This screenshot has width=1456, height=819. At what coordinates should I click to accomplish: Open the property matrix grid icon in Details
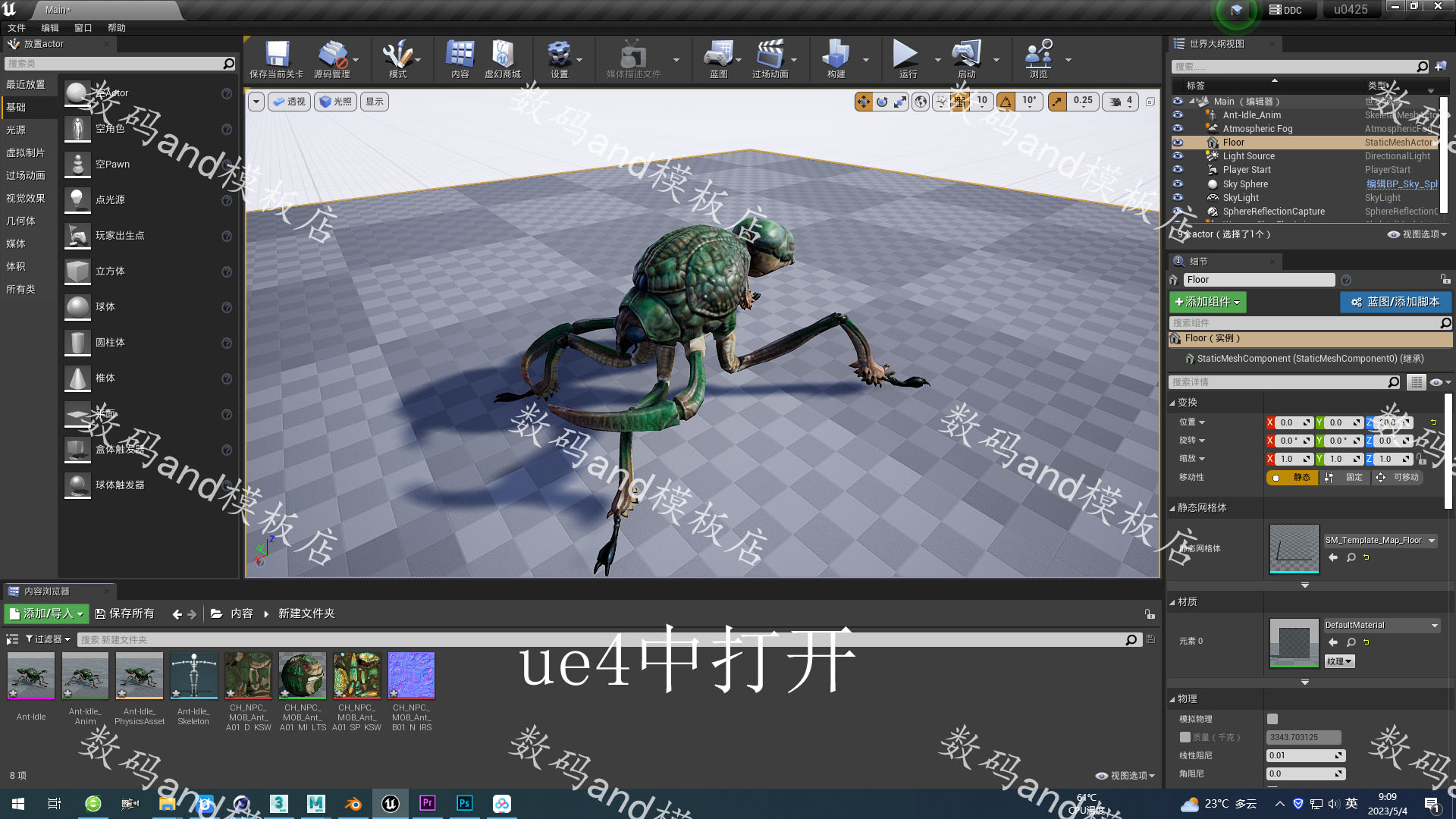[1416, 382]
